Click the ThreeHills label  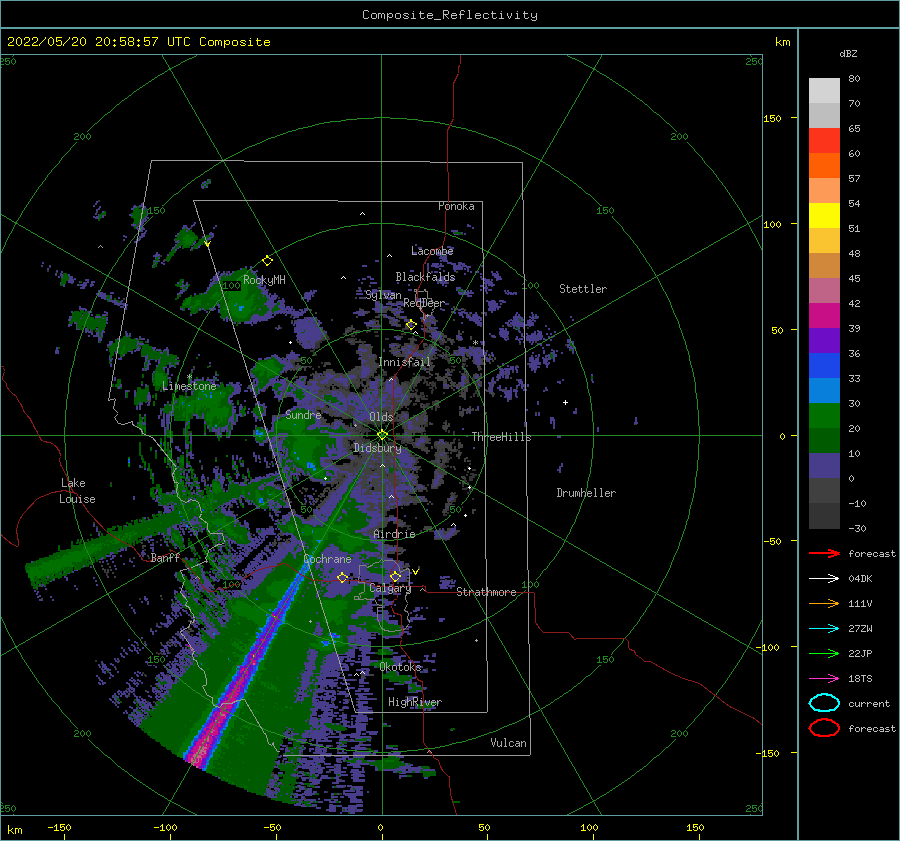[x=502, y=437]
